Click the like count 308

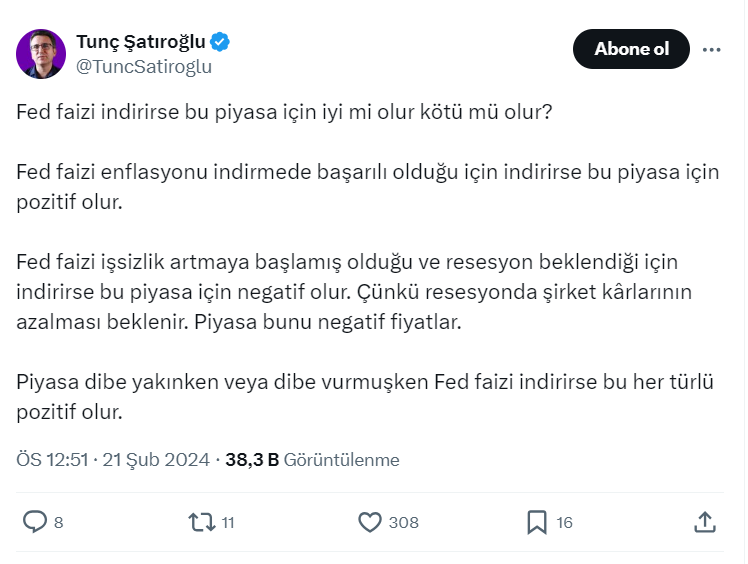[x=404, y=522]
